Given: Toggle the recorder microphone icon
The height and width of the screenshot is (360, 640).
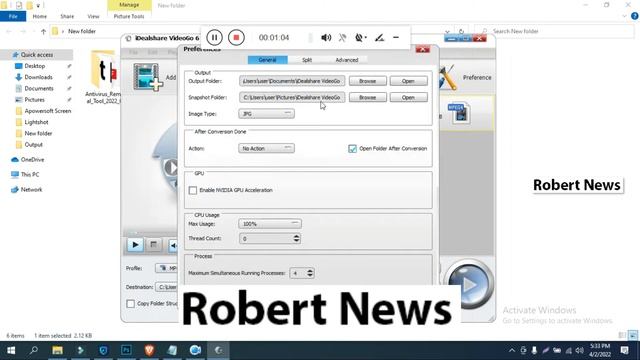Looking at the screenshot, I should pyautogui.click(x=342, y=38).
